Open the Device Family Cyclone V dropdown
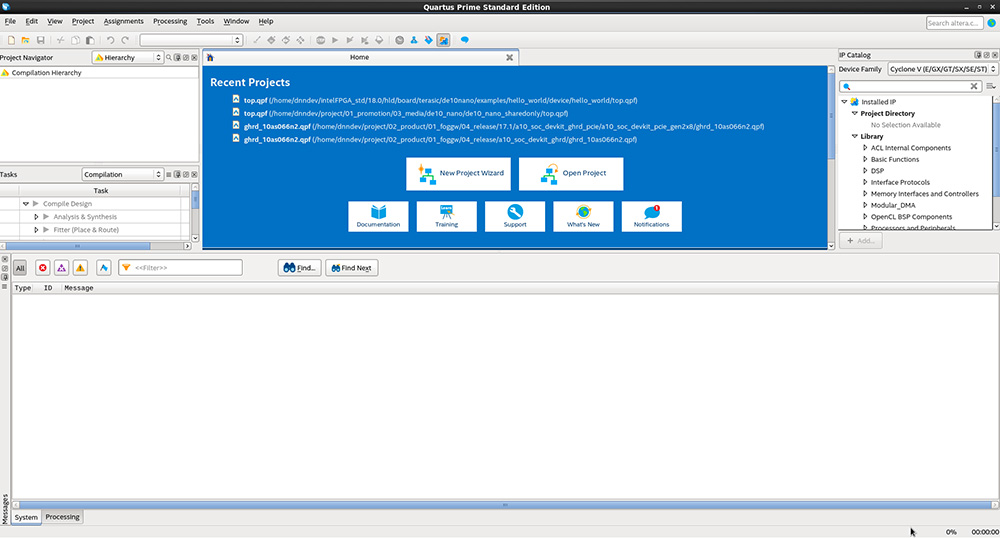The height and width of the screenshot is (538, 1000). point(942,69)
